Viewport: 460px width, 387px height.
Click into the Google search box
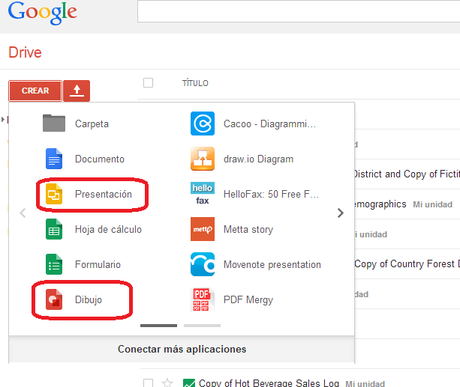click(x=299, y=12)
